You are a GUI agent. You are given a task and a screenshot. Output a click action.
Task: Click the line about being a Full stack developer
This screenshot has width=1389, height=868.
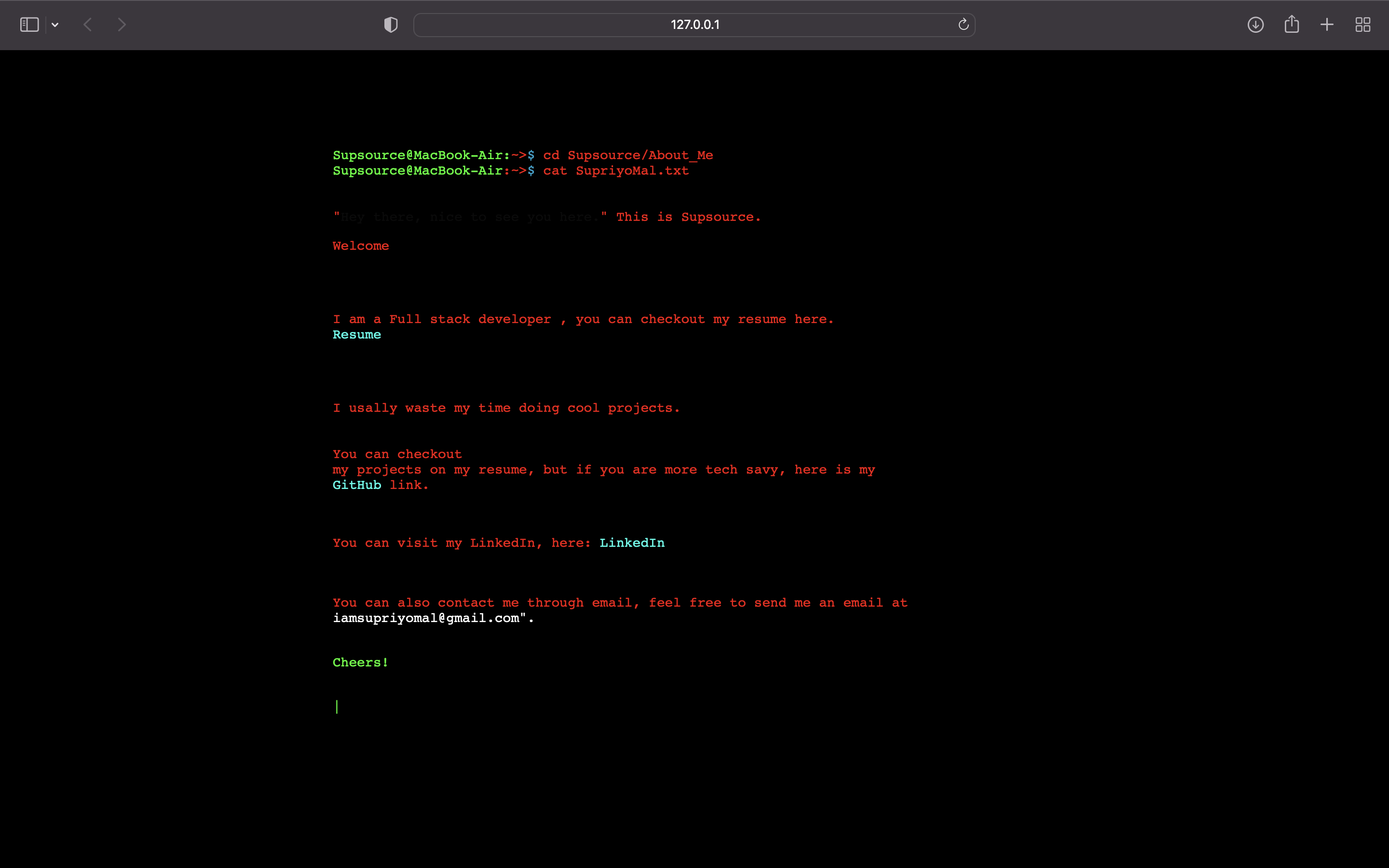coord(583,319)
